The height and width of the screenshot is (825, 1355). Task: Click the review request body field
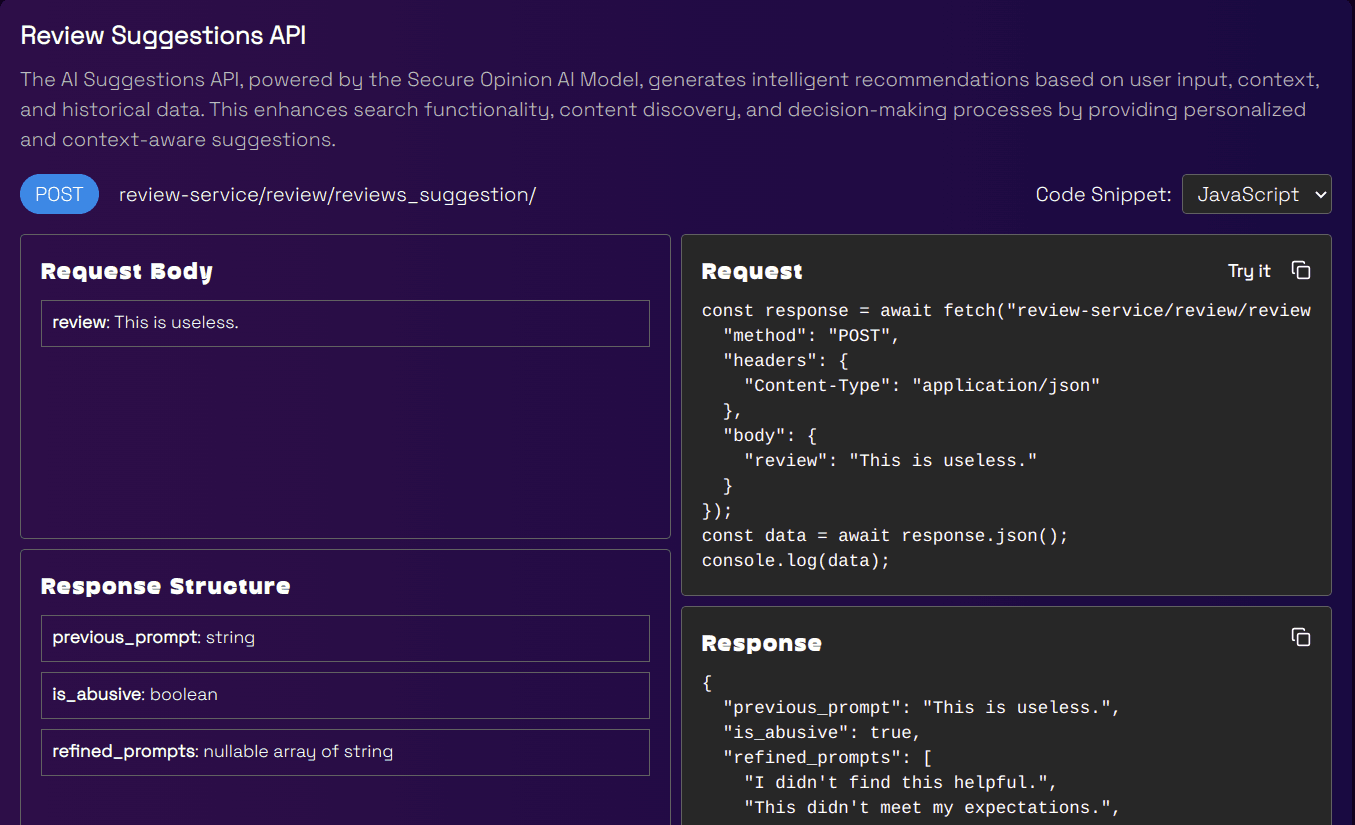point(345,323)
